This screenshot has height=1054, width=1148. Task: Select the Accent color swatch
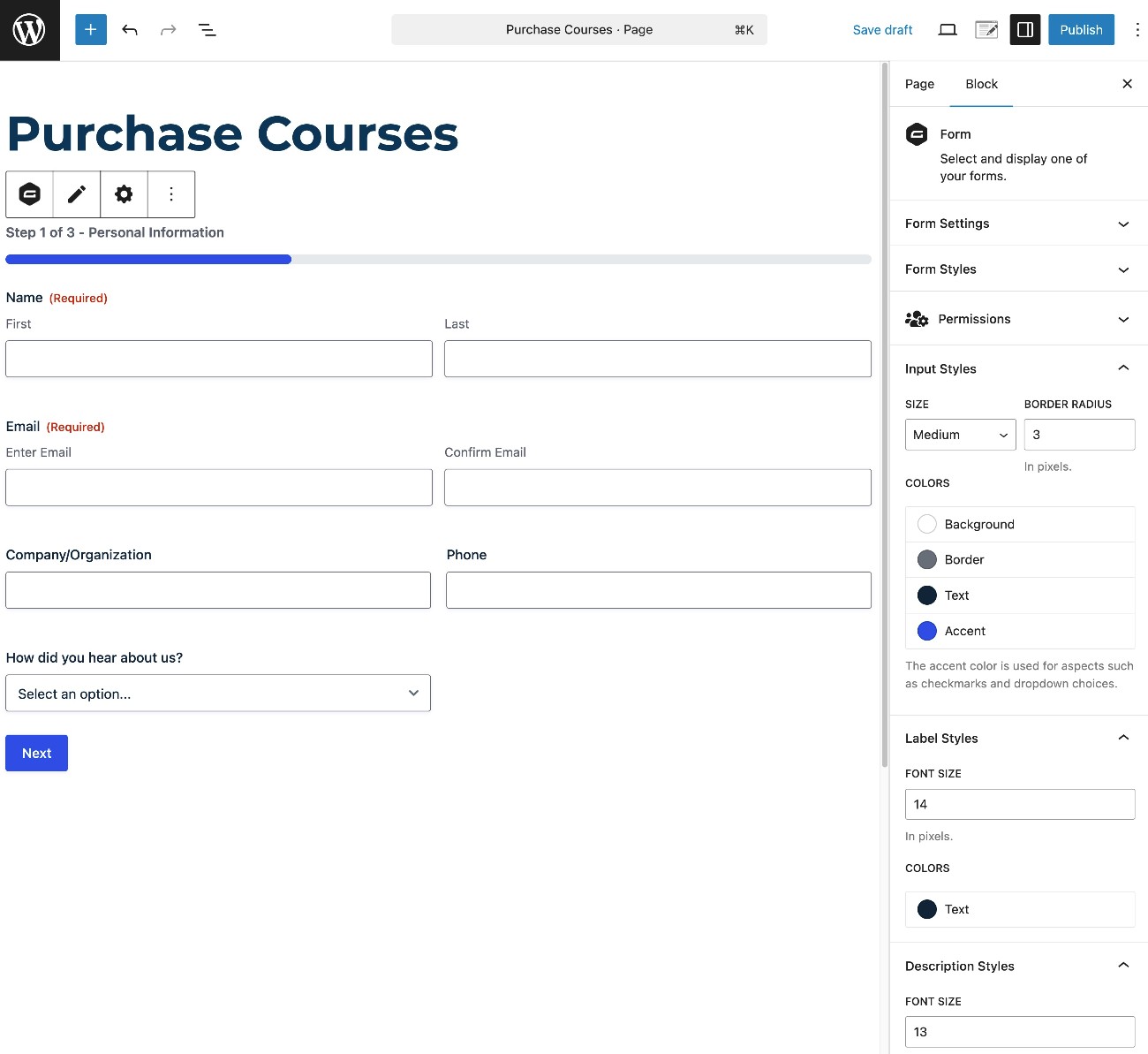927,631
